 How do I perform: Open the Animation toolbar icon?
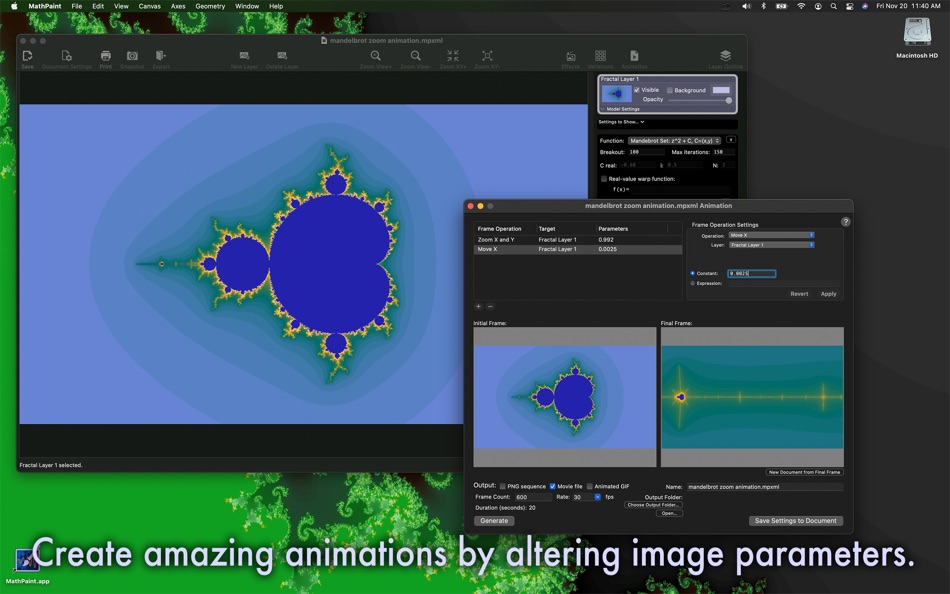pos(634,56)
